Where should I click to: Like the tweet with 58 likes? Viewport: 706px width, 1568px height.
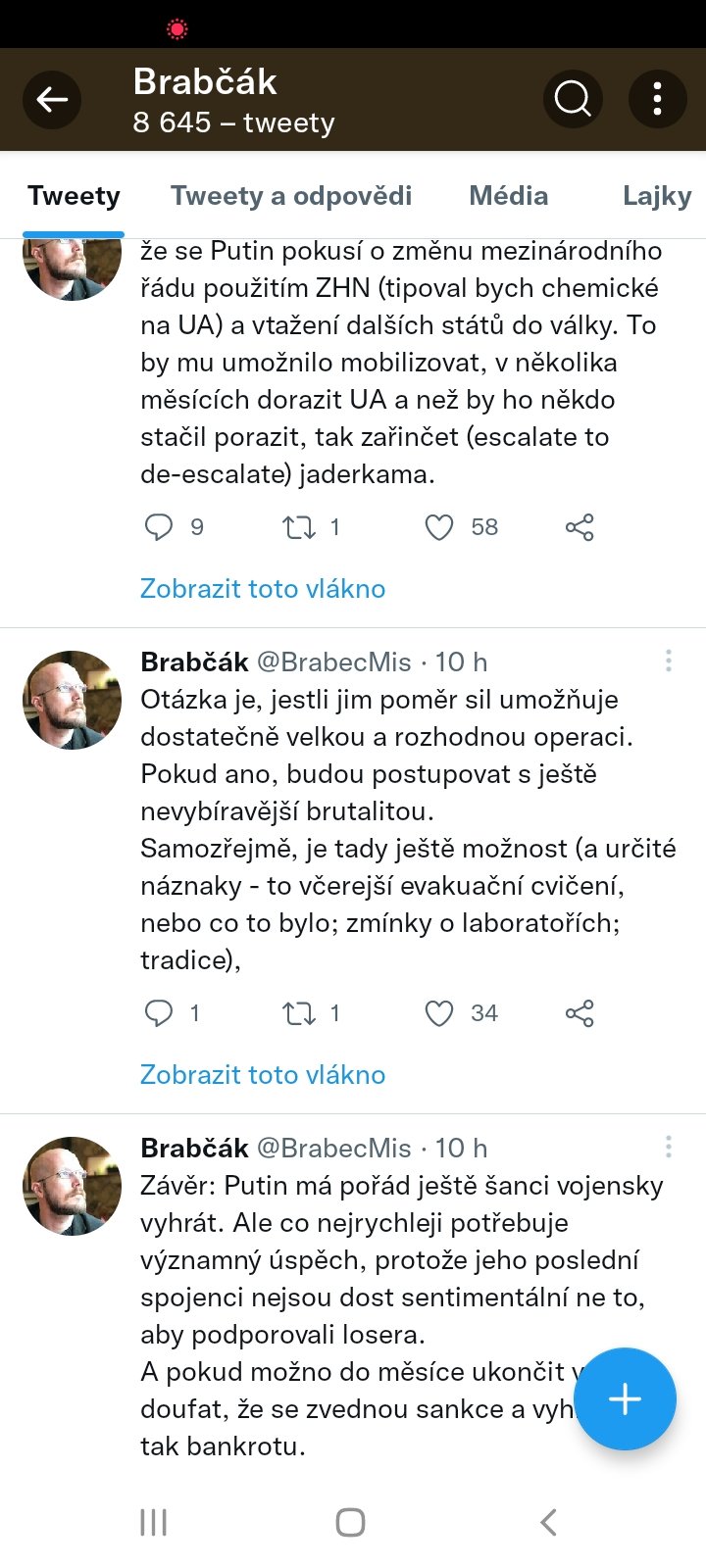[x=439, y=527]
